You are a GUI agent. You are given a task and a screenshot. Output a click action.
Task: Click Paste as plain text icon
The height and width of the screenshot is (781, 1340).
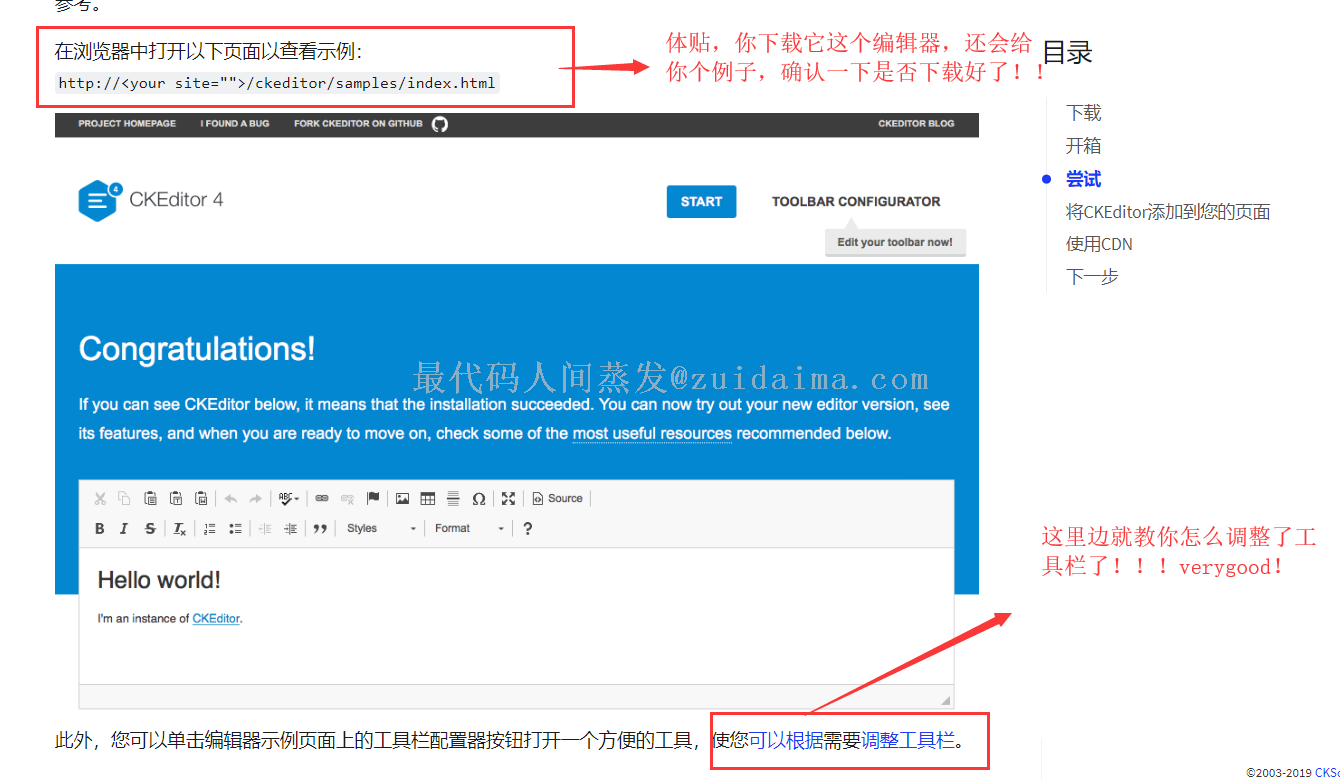coord(176,498)
